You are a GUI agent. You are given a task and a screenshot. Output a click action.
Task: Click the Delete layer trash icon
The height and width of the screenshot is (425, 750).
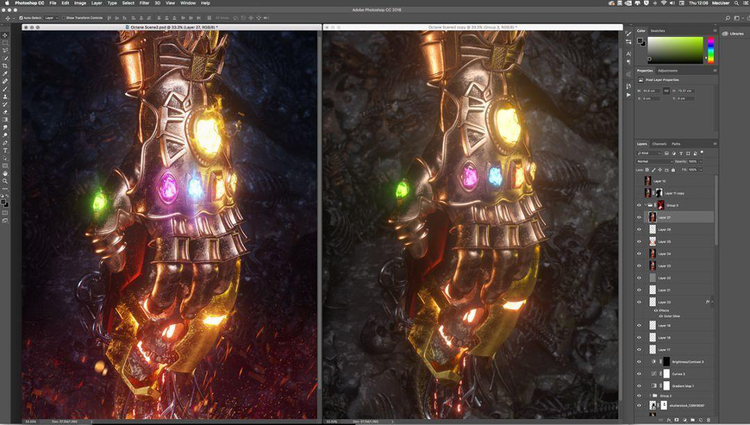(x=708, y=420)
